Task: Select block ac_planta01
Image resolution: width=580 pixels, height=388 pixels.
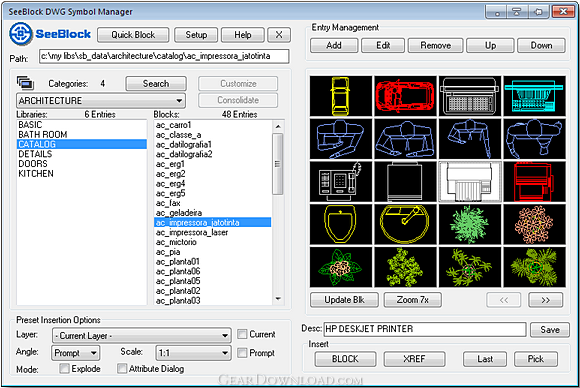Action: click(x=213, y=262)
